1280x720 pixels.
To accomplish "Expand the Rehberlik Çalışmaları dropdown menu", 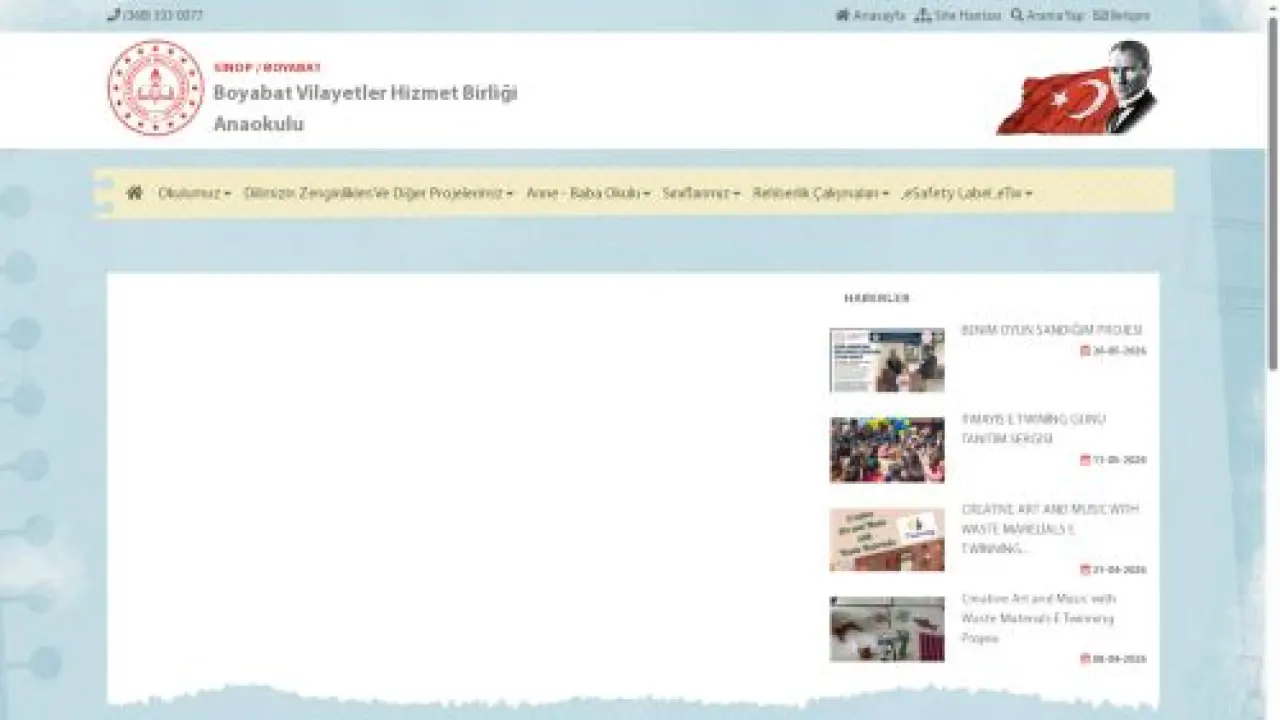I will 821,193.
